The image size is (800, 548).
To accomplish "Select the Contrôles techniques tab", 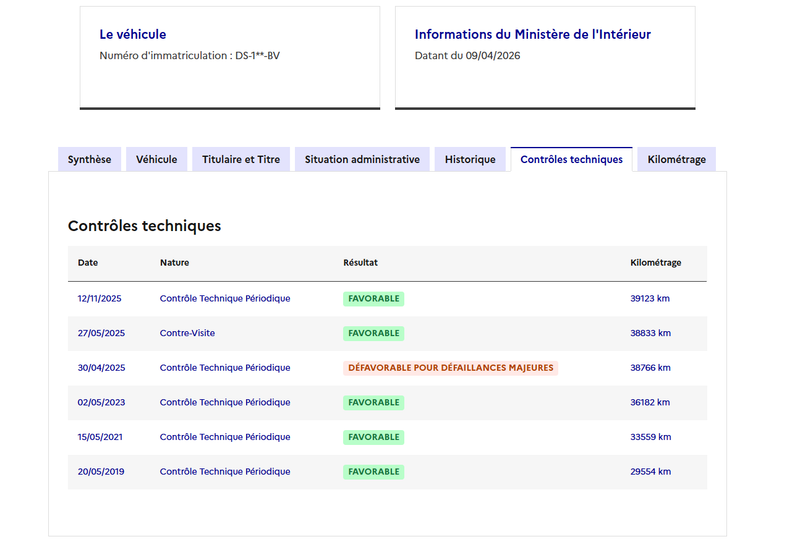I will (571, 160).
